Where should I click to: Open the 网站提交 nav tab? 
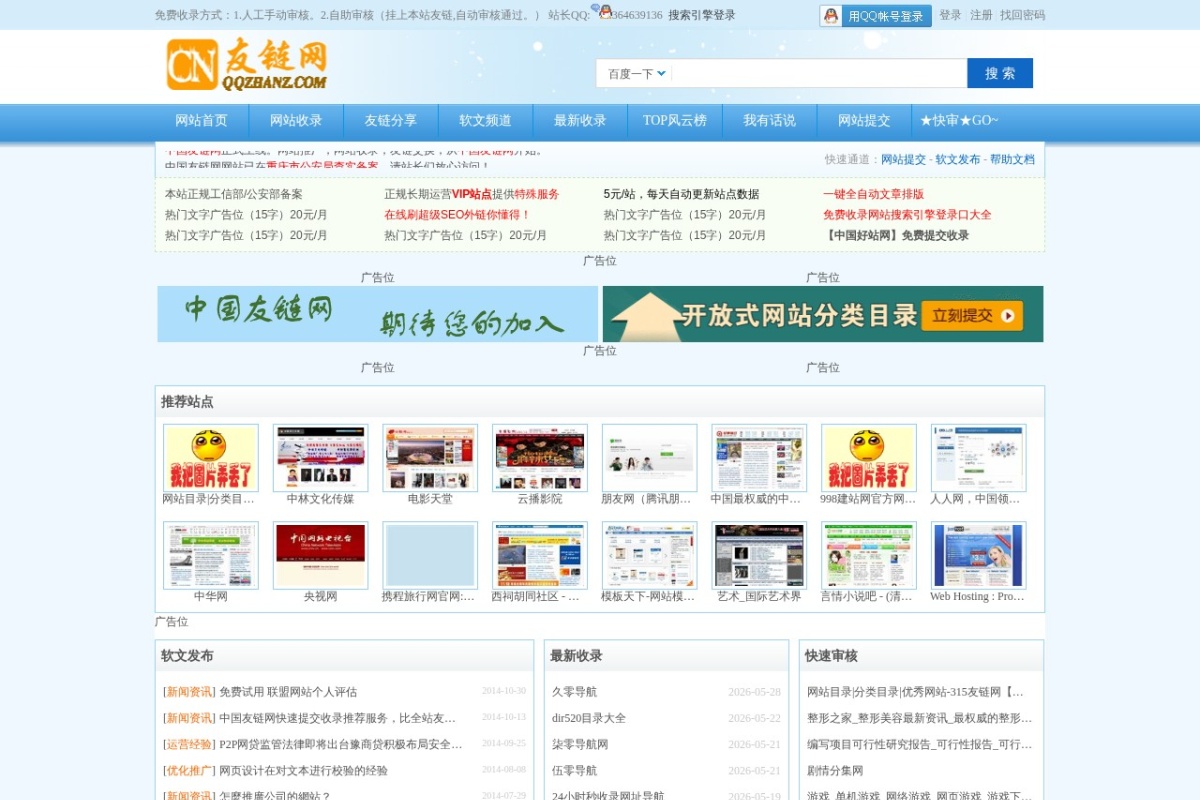click(x=864, y=121)
